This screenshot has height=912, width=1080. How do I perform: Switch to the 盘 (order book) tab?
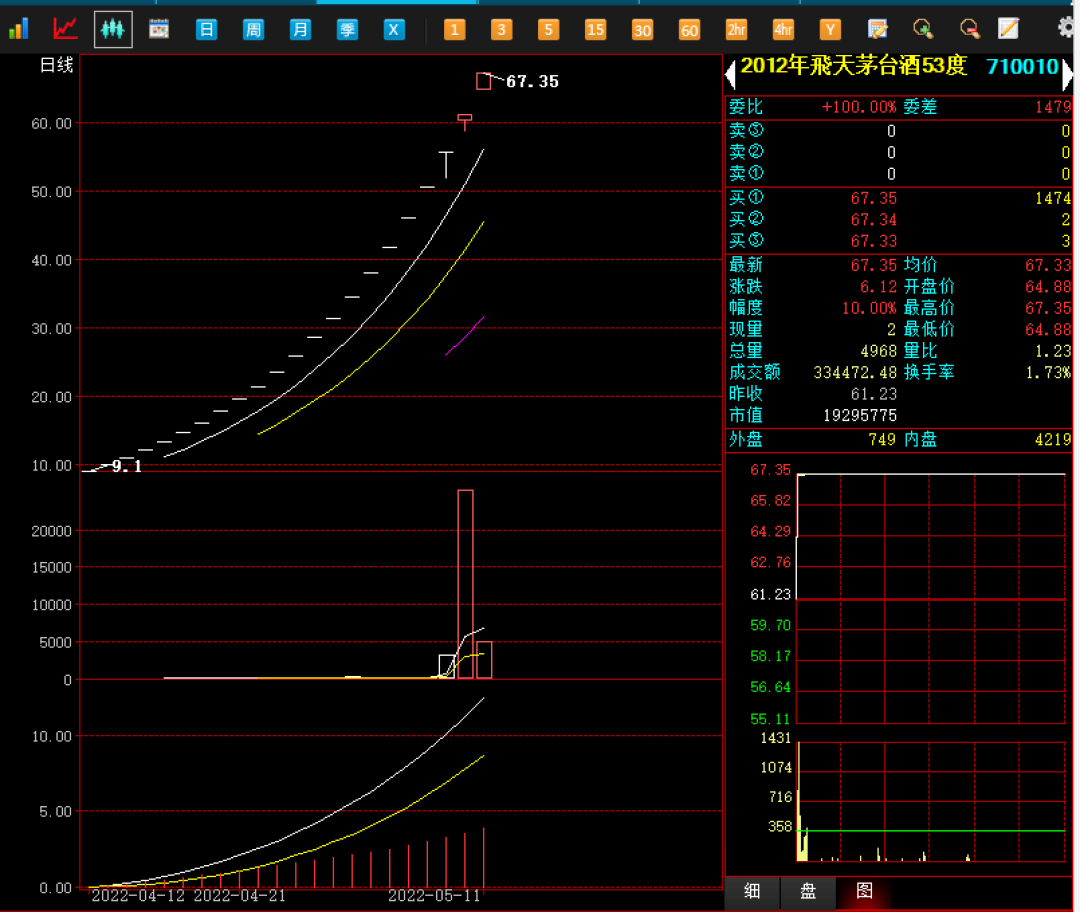808,891
